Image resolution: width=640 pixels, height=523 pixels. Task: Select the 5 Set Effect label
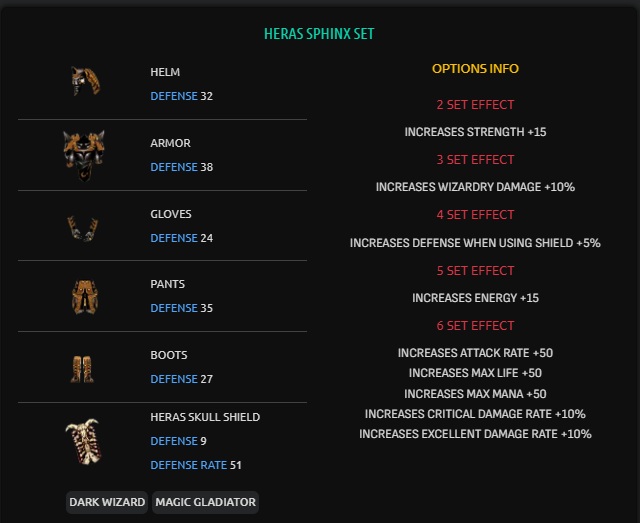click(475, 271)
